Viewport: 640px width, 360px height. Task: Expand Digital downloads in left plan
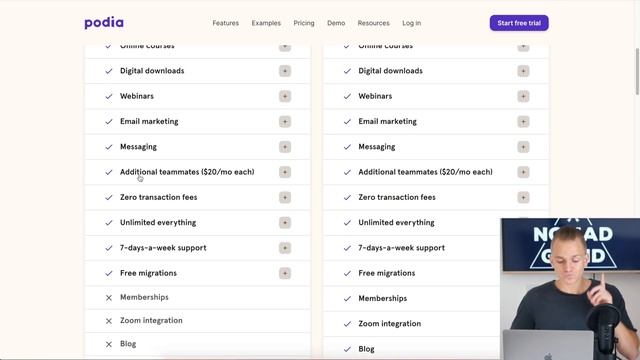(285, 71)
